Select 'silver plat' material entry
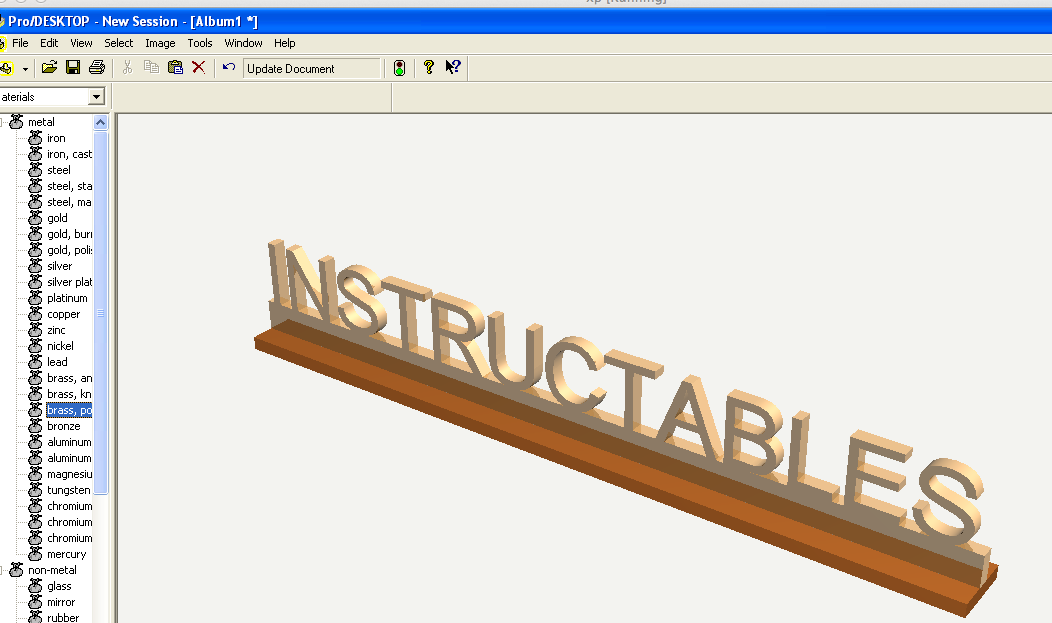1052x623 pixels. click(69, 282)
